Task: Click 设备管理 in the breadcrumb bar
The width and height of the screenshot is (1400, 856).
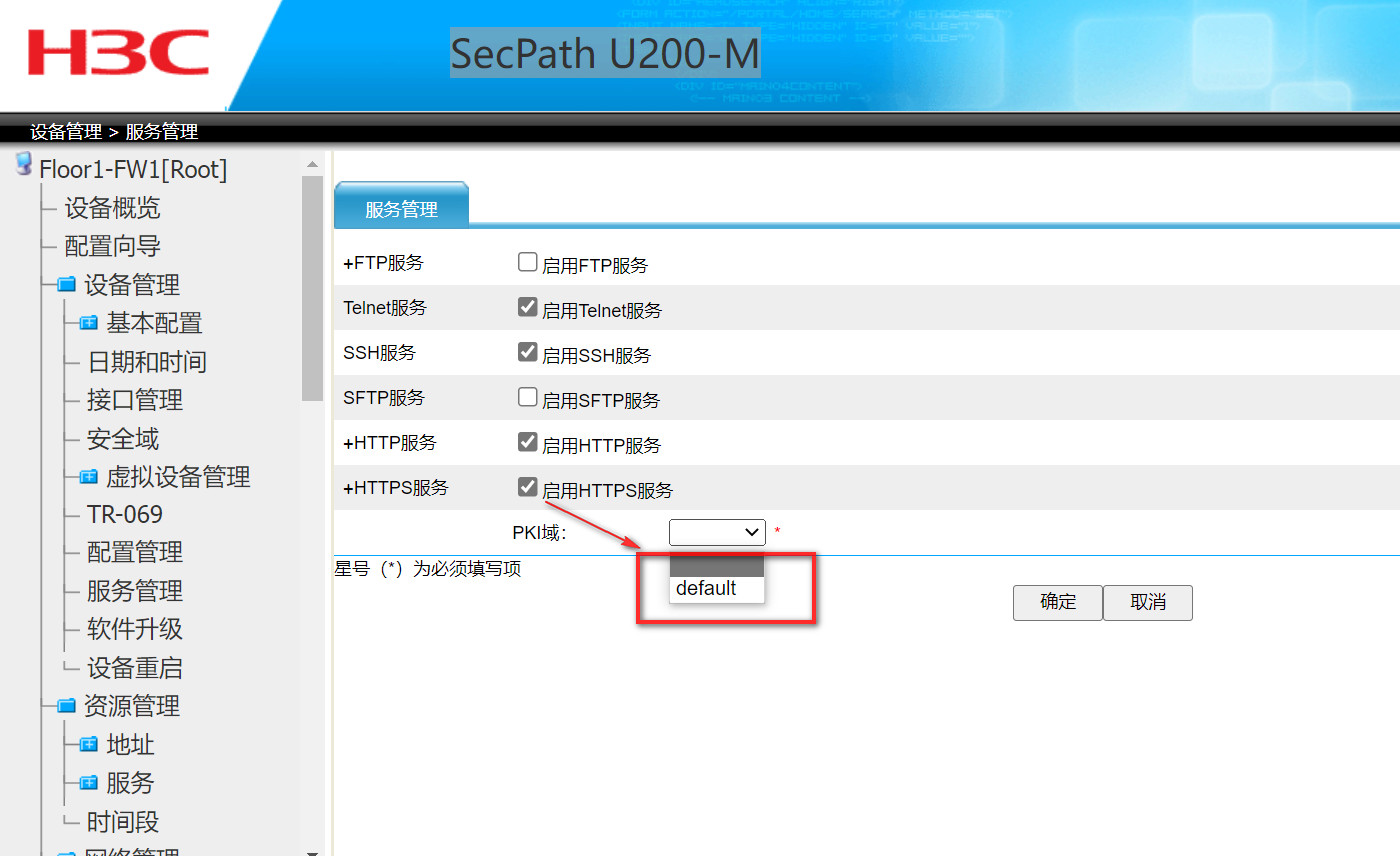Action: point(66,132)
